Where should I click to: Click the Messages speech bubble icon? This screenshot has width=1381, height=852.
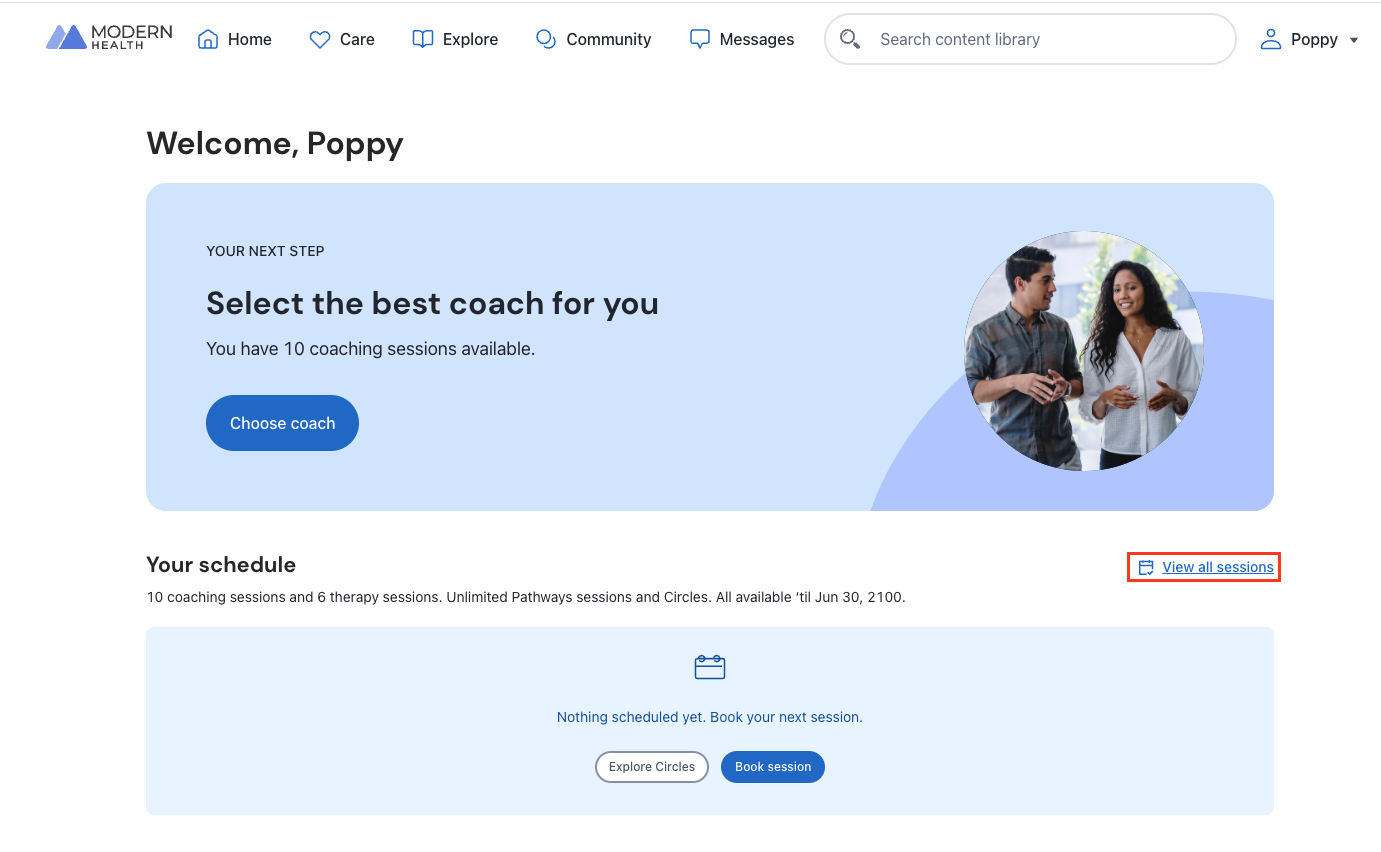tap(700, 39)
